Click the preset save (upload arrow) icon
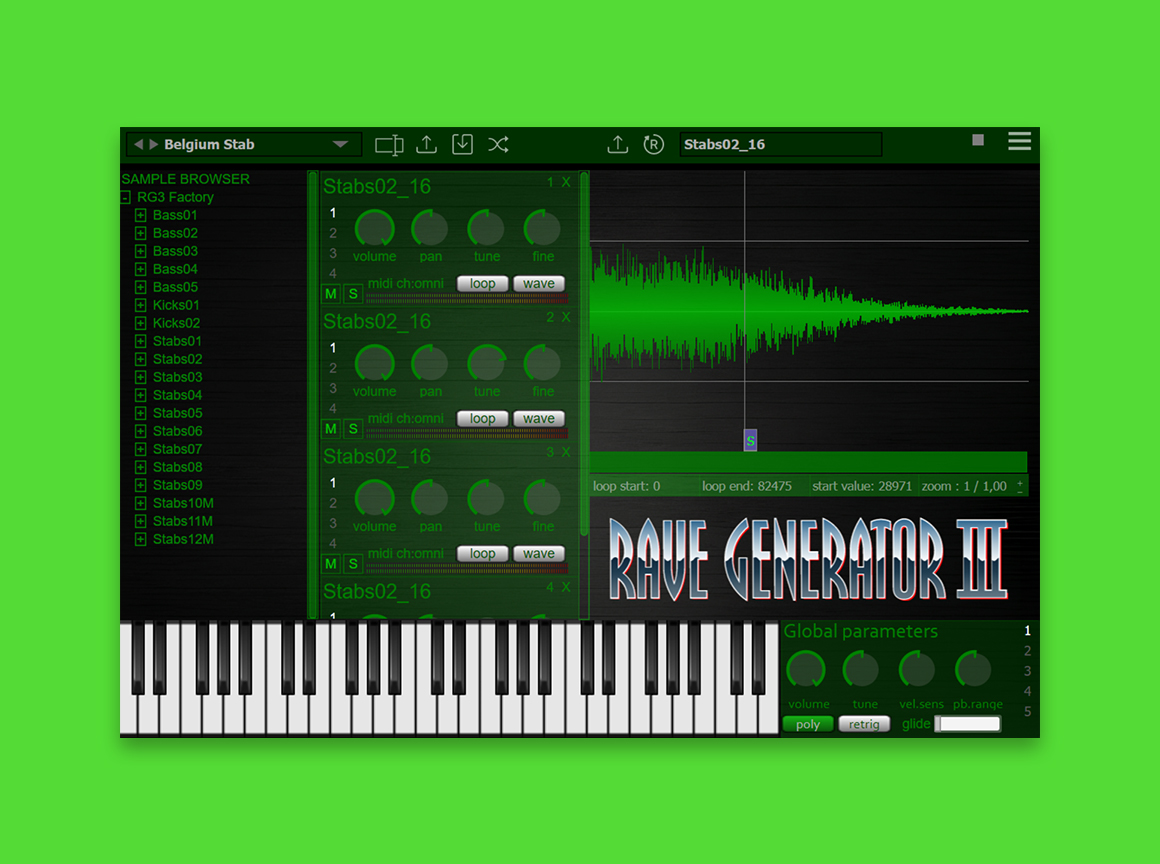1160x864 pixels. tap(425, 144)
